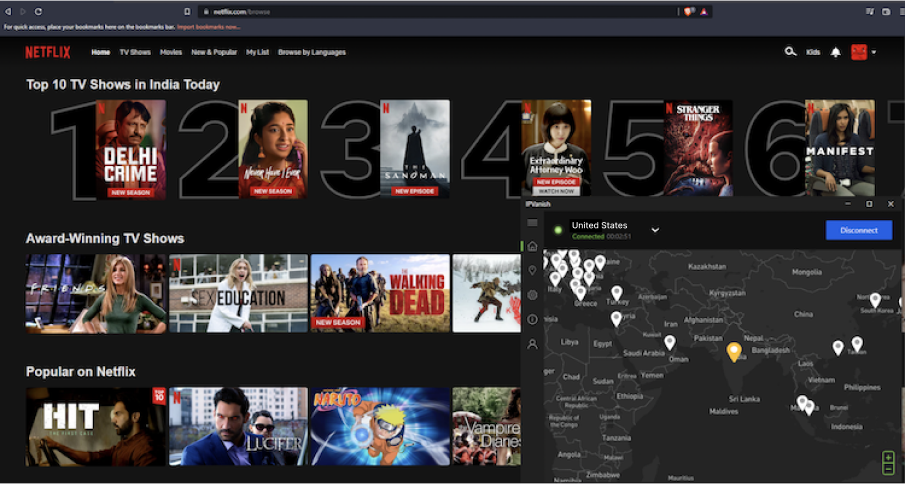
Task: Select the Turkey server pin on the map
Action: [x=616, y=292]
